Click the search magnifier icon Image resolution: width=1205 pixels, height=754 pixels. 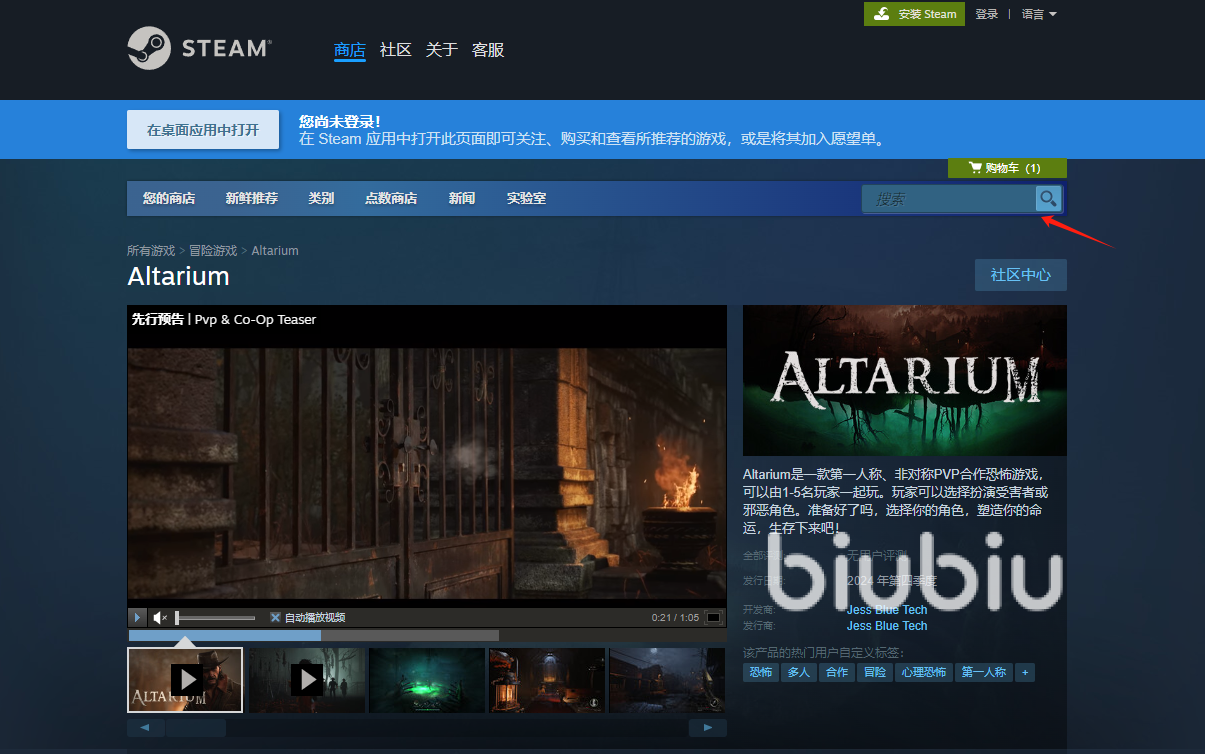1047,198
